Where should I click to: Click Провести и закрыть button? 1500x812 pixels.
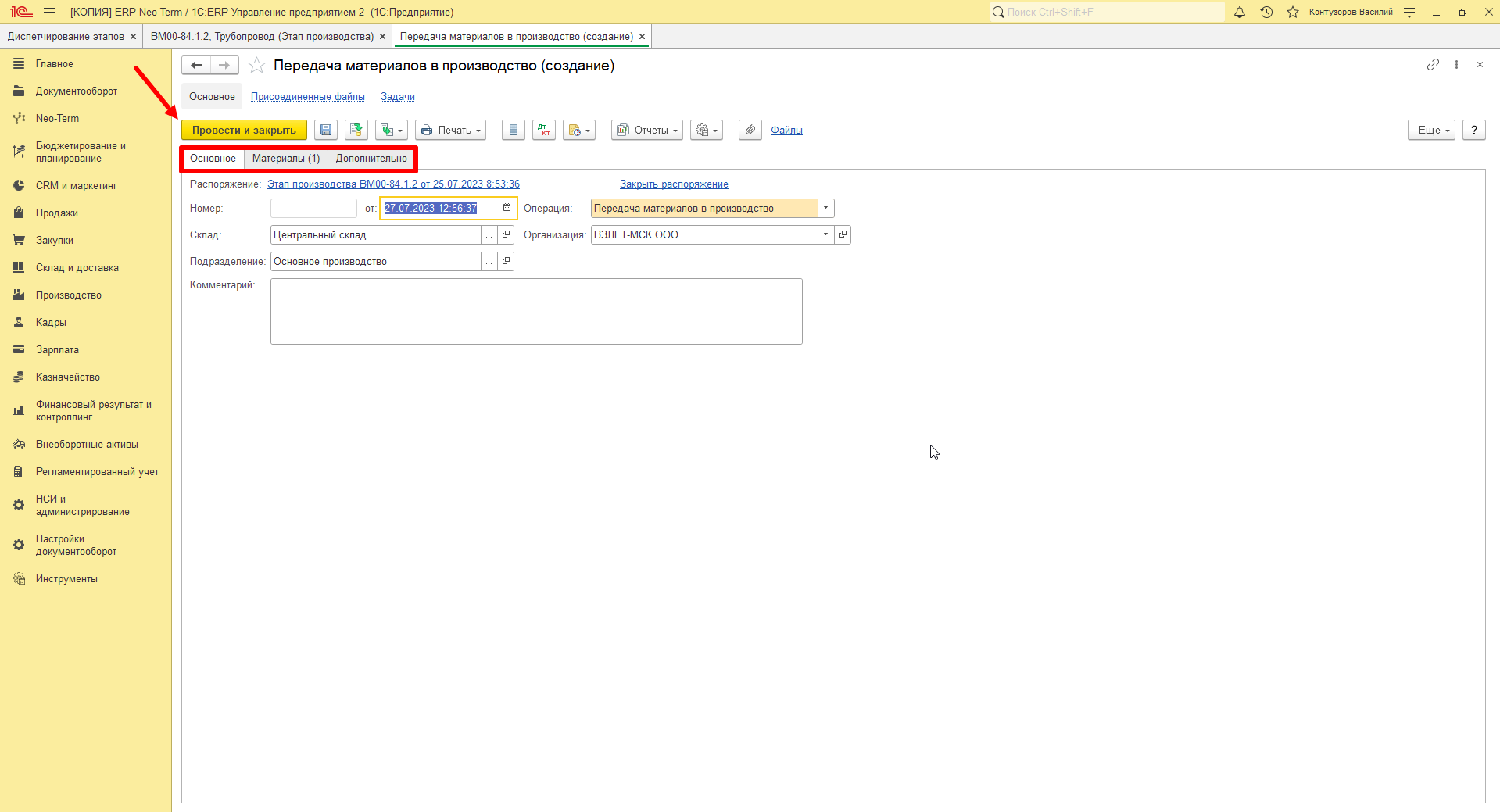tap(244, 130)
